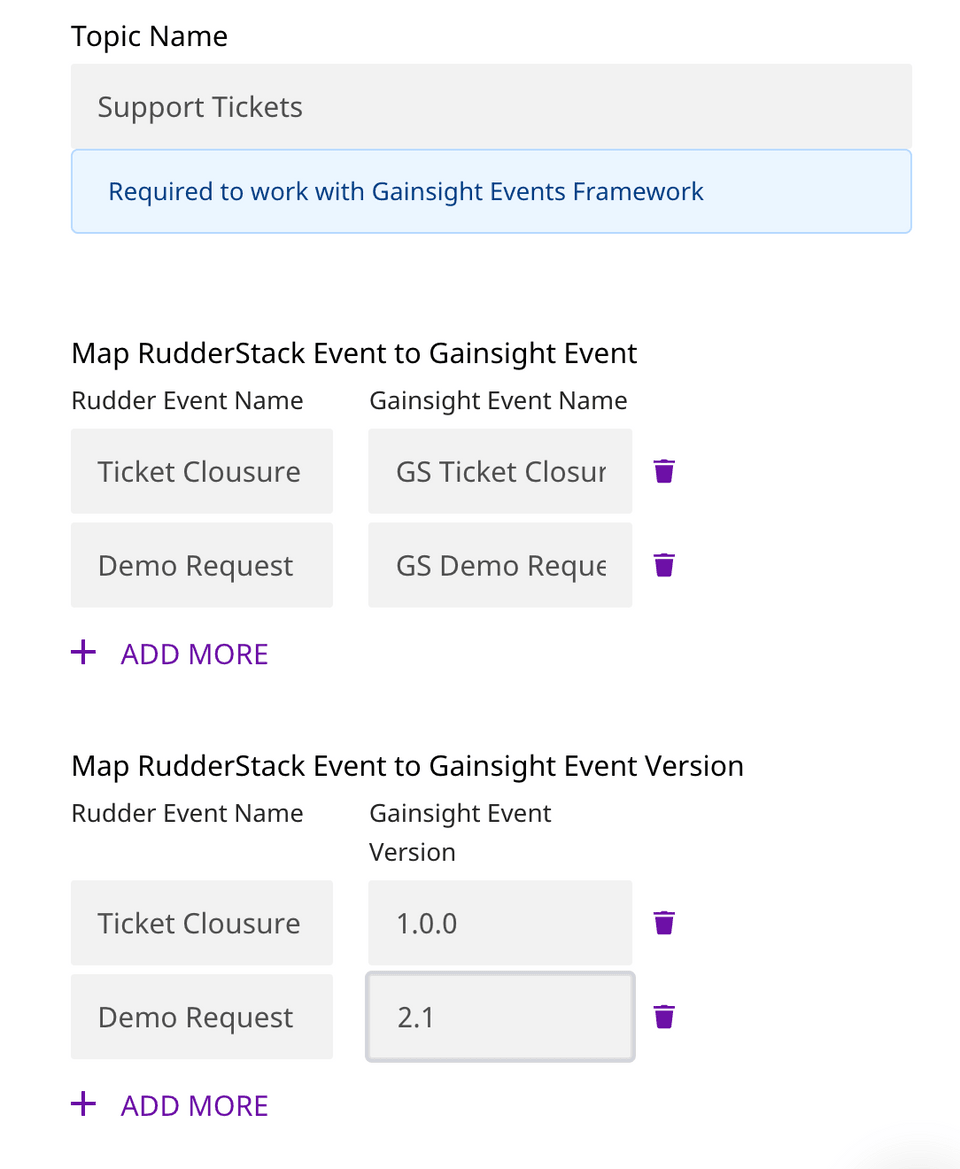Image resolution: width=960 pixels, height=1169 pixels.
Task: Click the Demo Request field under version mapping
Action: tap(201, 1017)
